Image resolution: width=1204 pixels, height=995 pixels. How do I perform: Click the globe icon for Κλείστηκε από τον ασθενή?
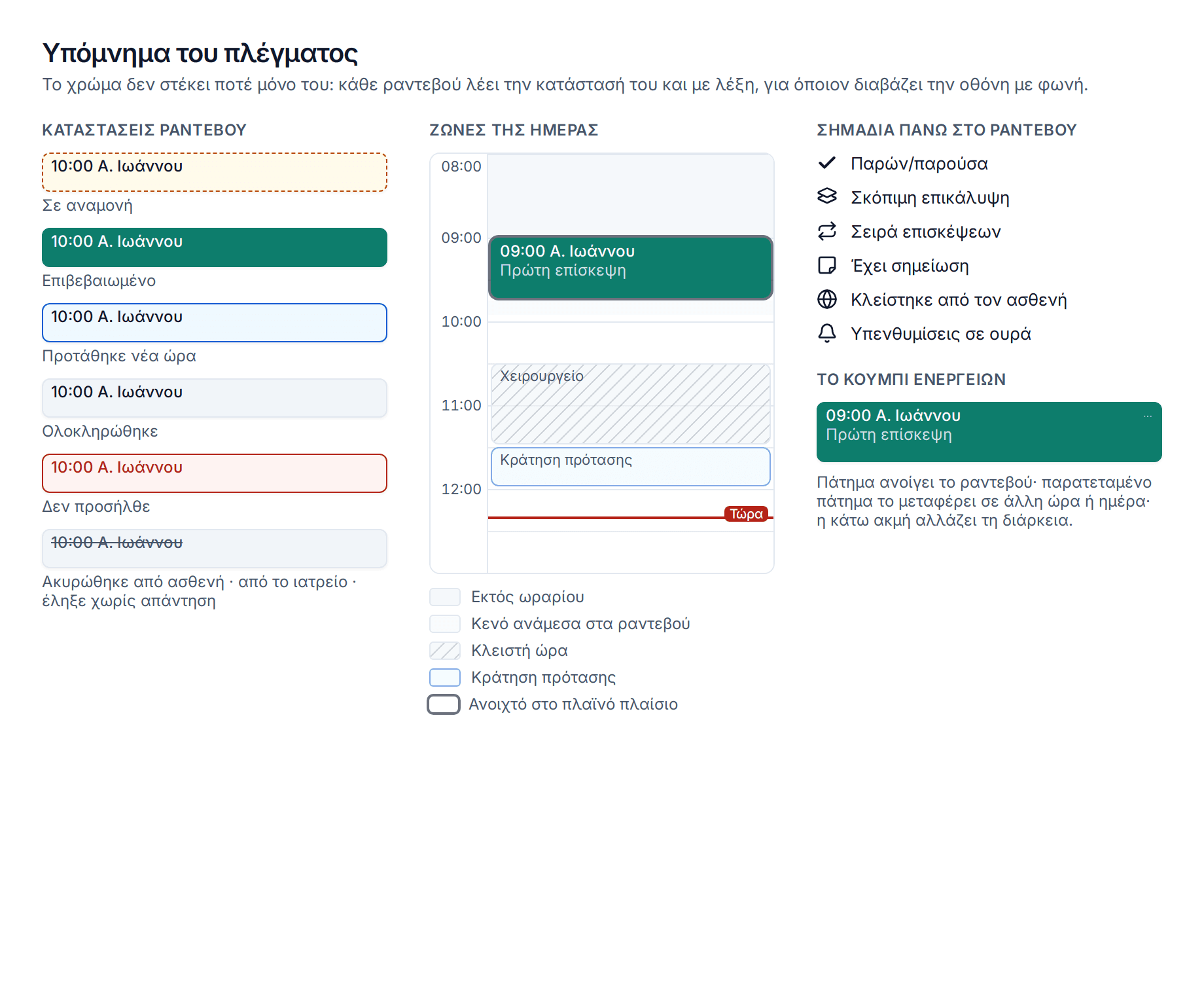tap(827, 299)
